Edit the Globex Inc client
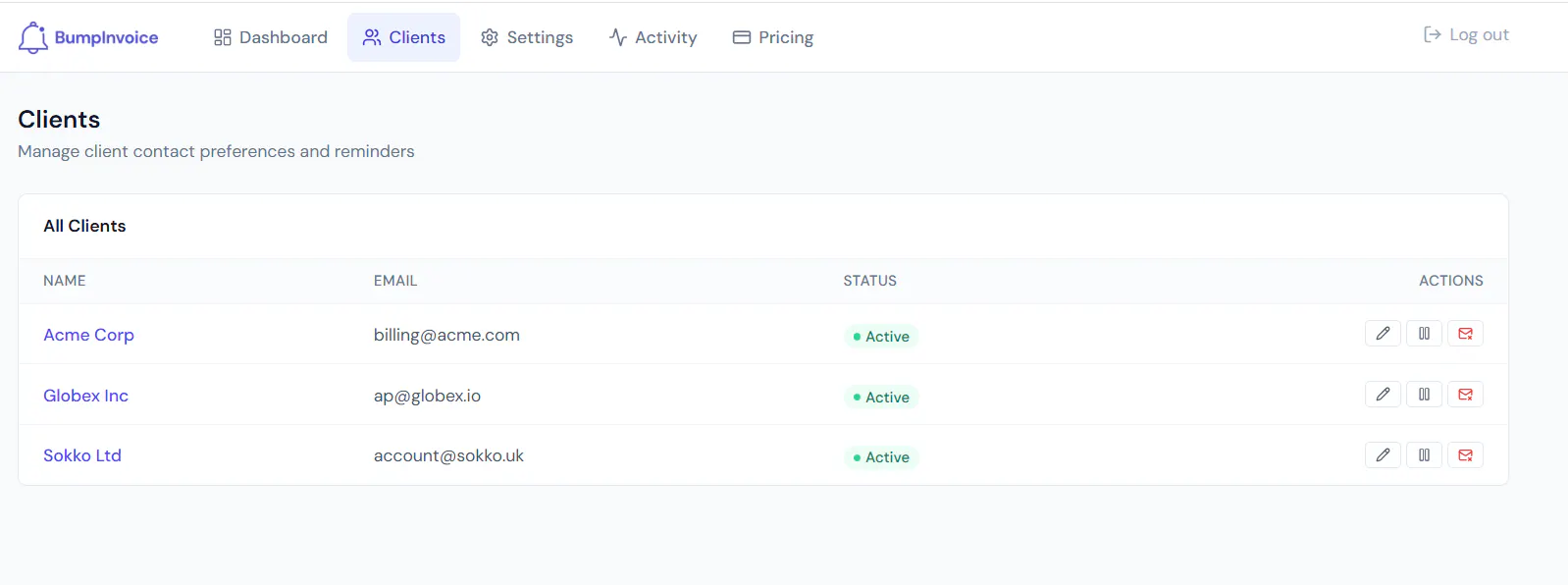 1383,395
